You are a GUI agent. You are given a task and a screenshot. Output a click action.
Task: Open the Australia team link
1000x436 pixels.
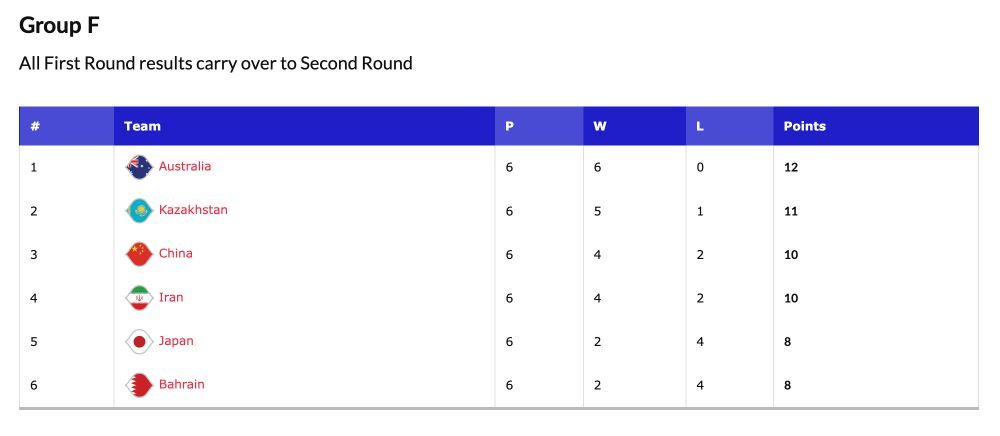point(185,166)
